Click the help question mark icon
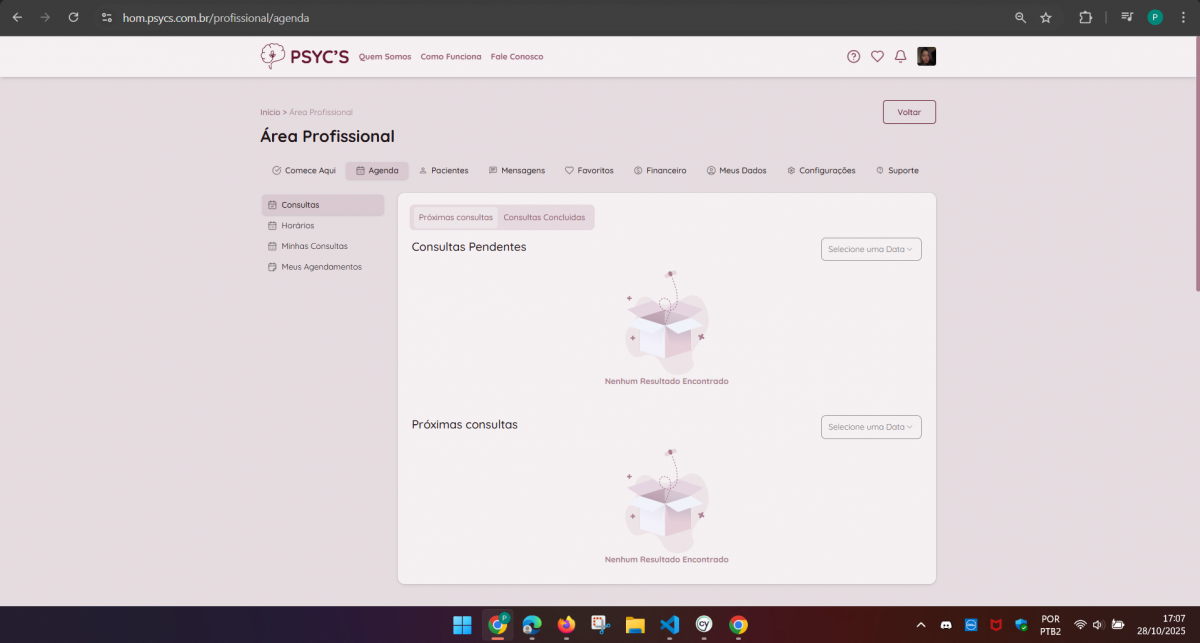Image resolution: width=1200 pixels, height=643 pixels. pyautogui.click(x=853, y=57)
